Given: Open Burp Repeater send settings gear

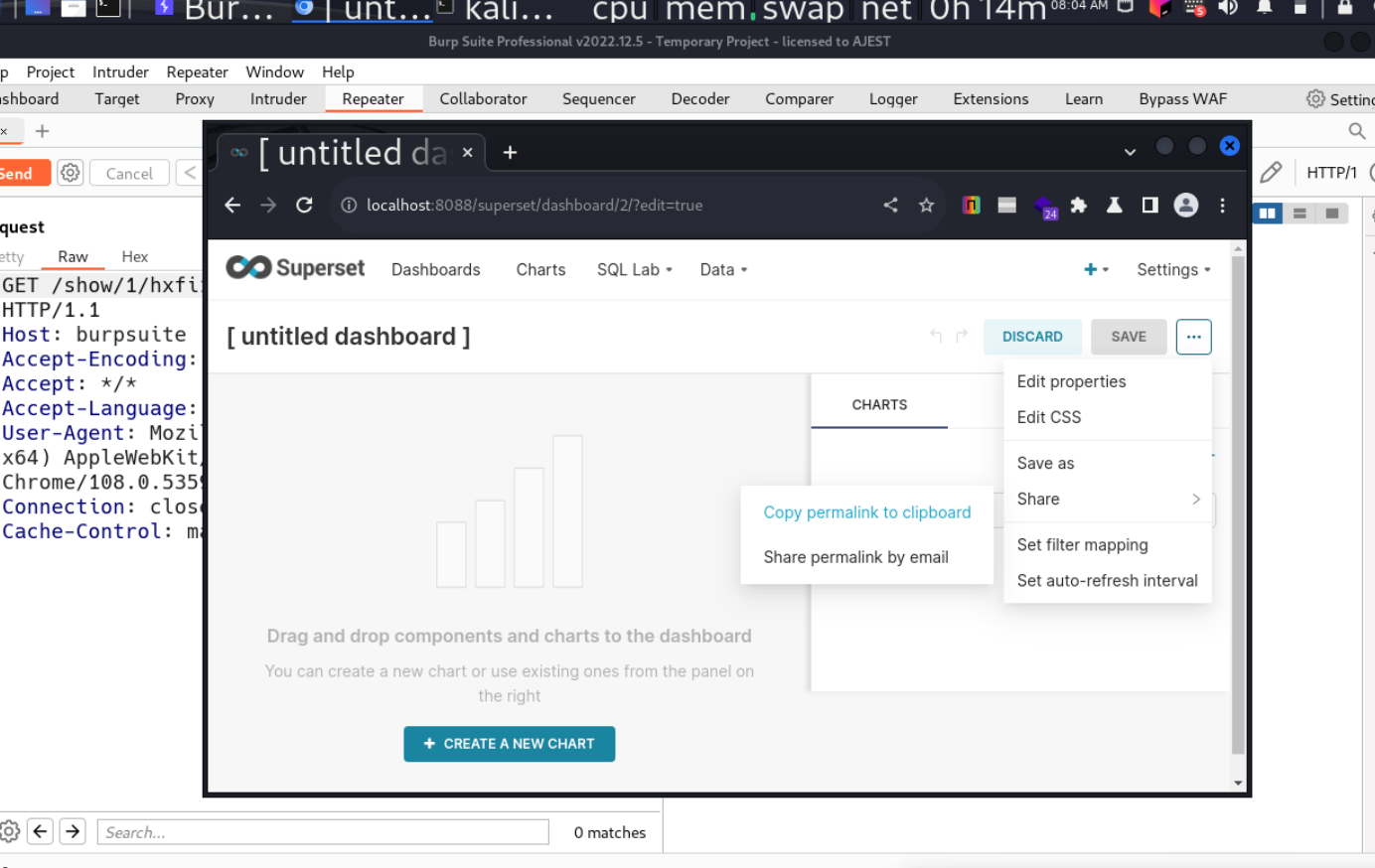Looking at the screenshot, I should (x=70, y=173).
